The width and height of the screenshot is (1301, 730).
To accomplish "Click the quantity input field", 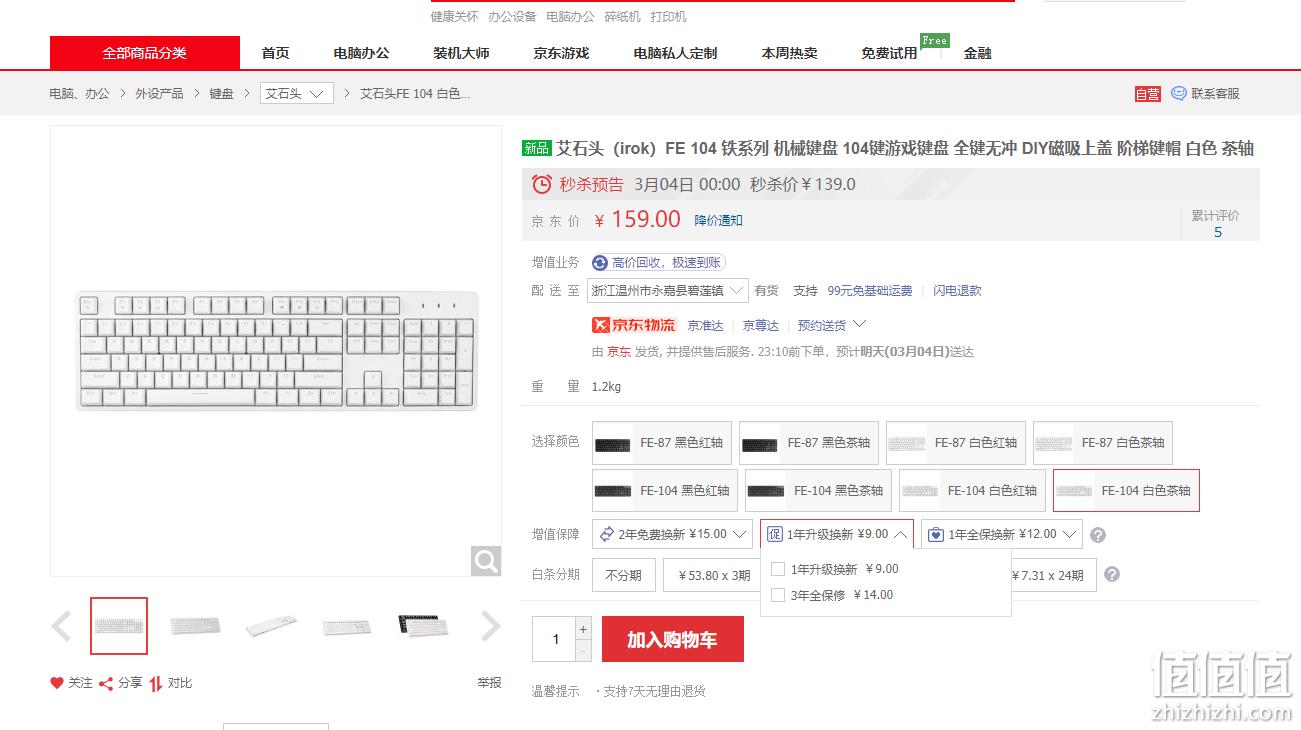I will coord(555,639).
